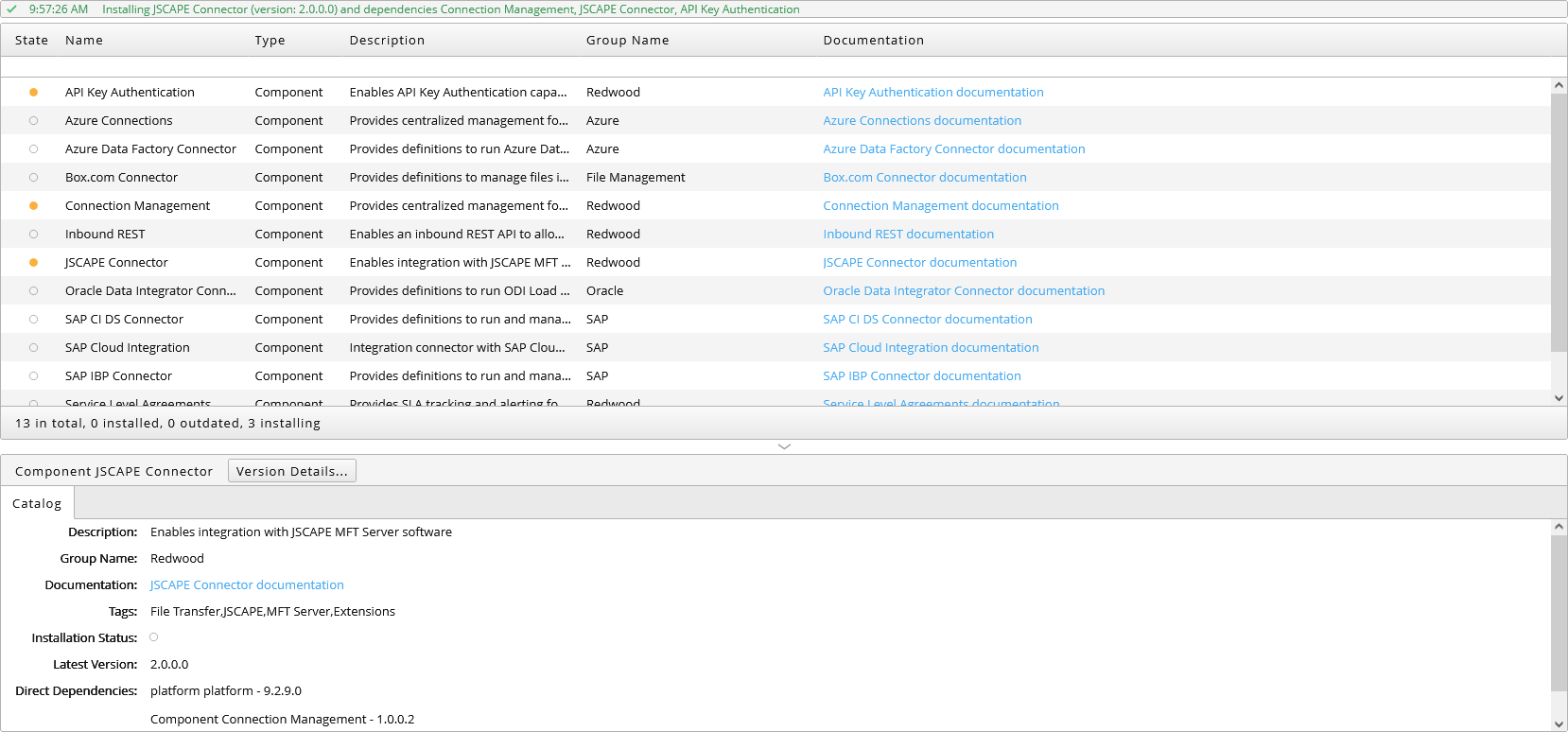The image size is (1568, 732).
Task: Collapse the detail pane using the splitter chevron
Action: (784, 446)
